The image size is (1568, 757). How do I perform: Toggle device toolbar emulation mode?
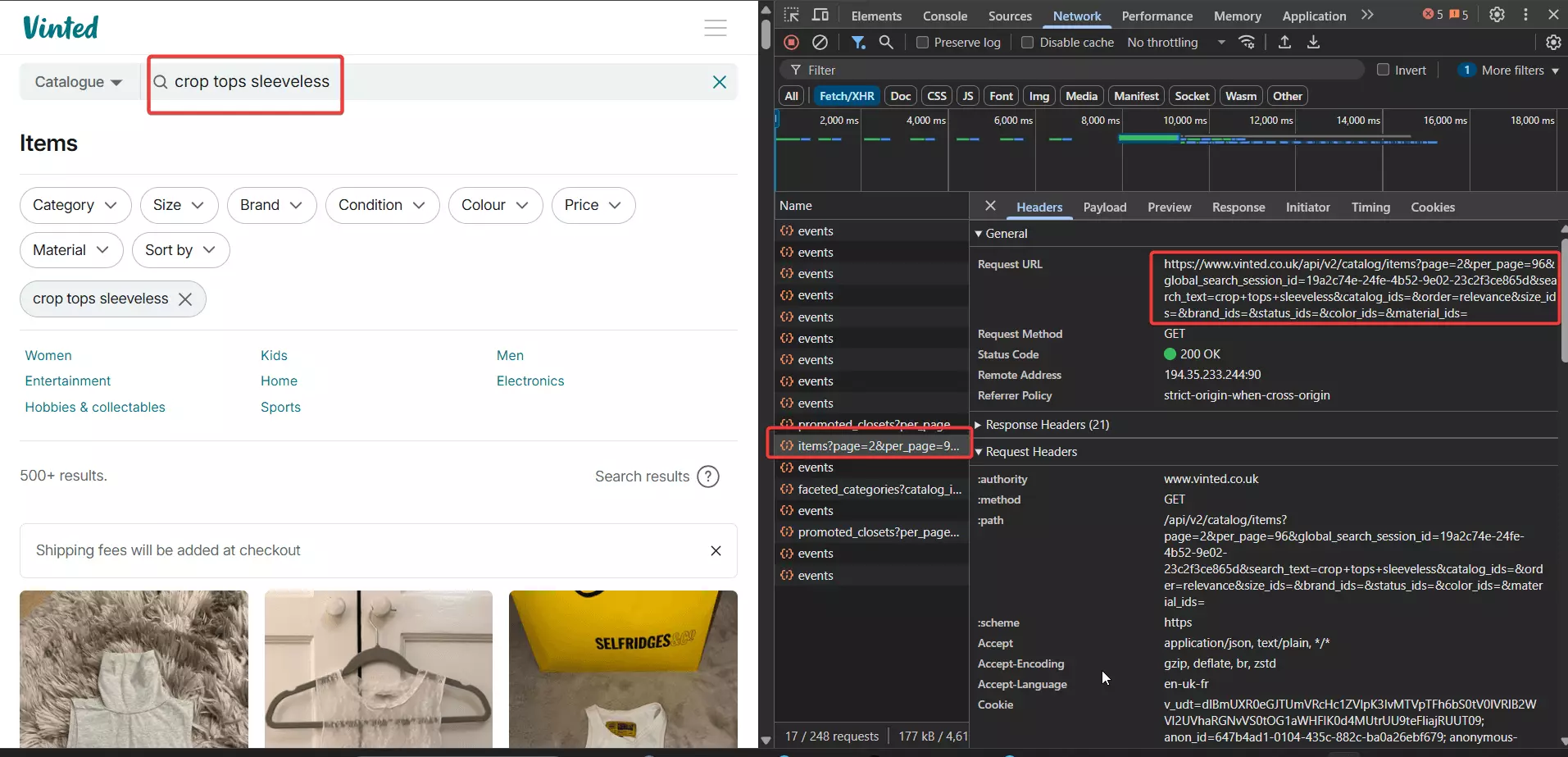click(820, 15)
